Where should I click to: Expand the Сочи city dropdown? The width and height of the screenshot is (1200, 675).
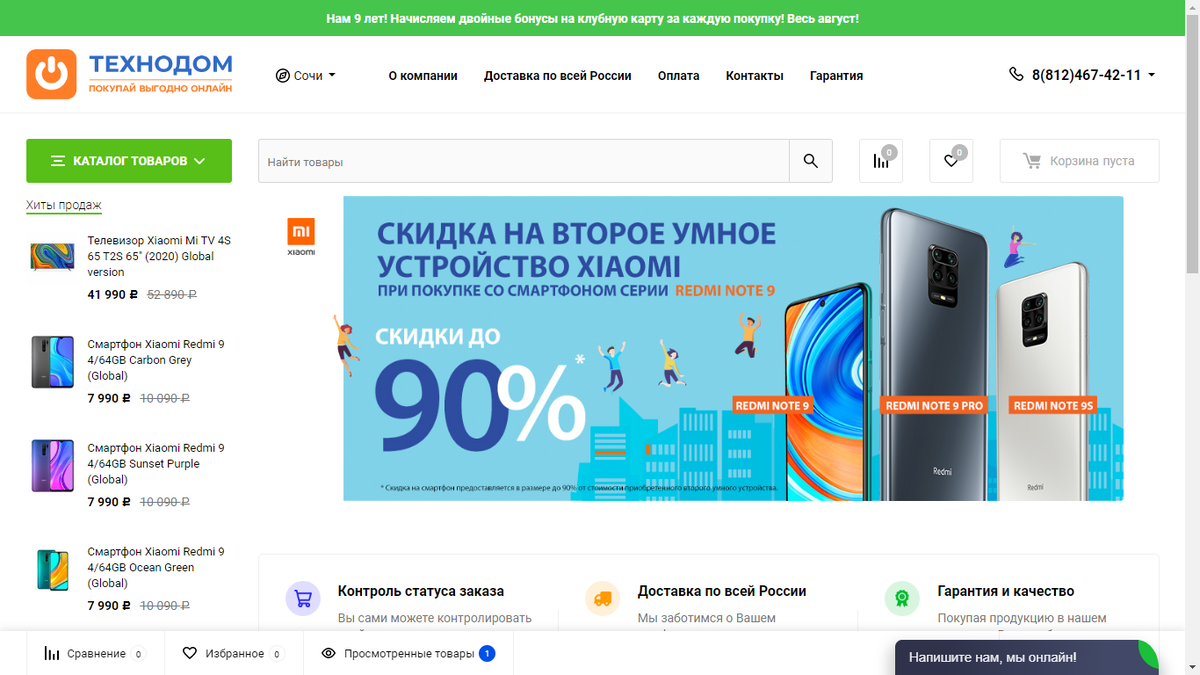pyautogui.click(x=306, y=76)
